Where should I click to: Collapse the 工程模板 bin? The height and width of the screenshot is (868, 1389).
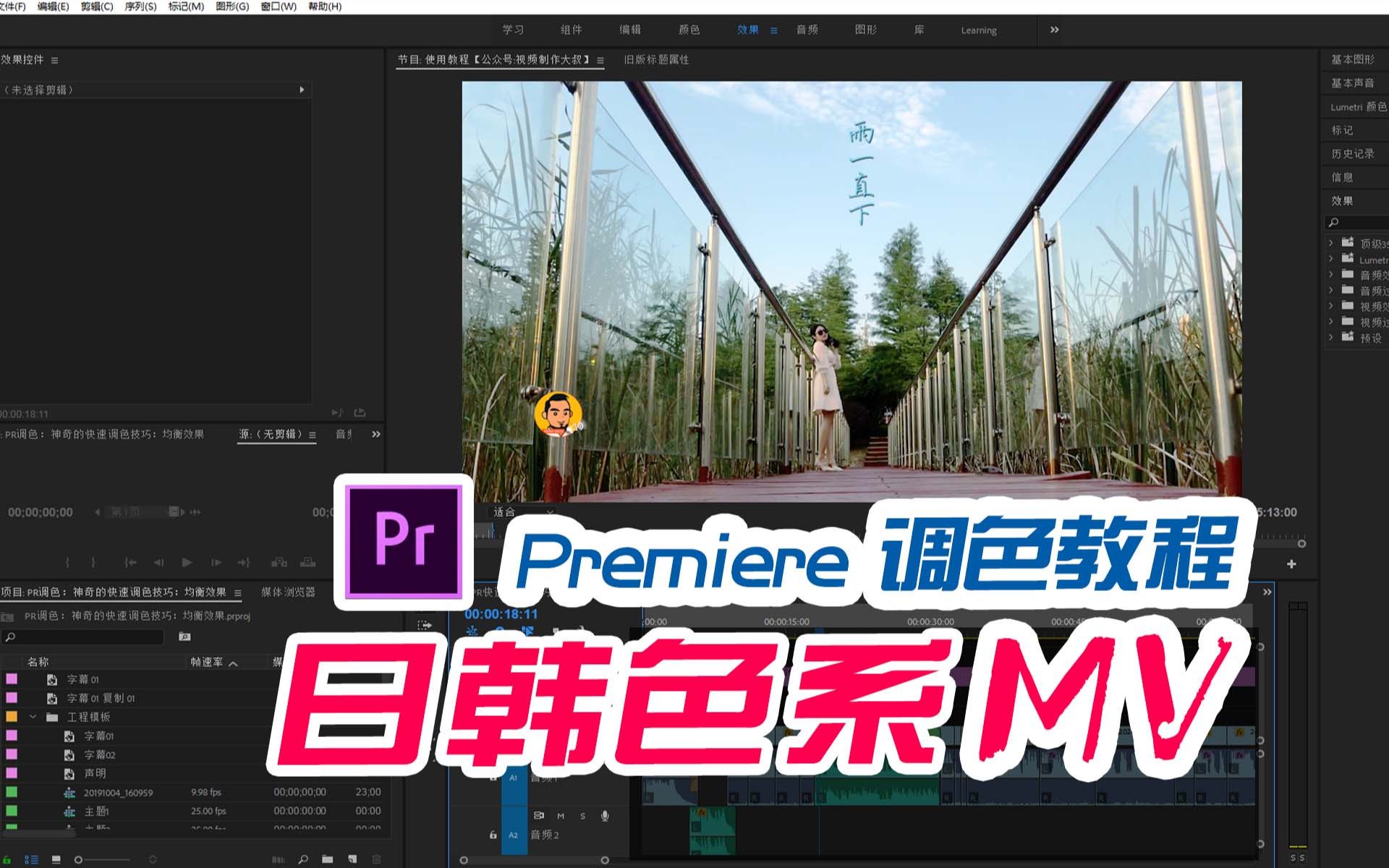(33, 717)
